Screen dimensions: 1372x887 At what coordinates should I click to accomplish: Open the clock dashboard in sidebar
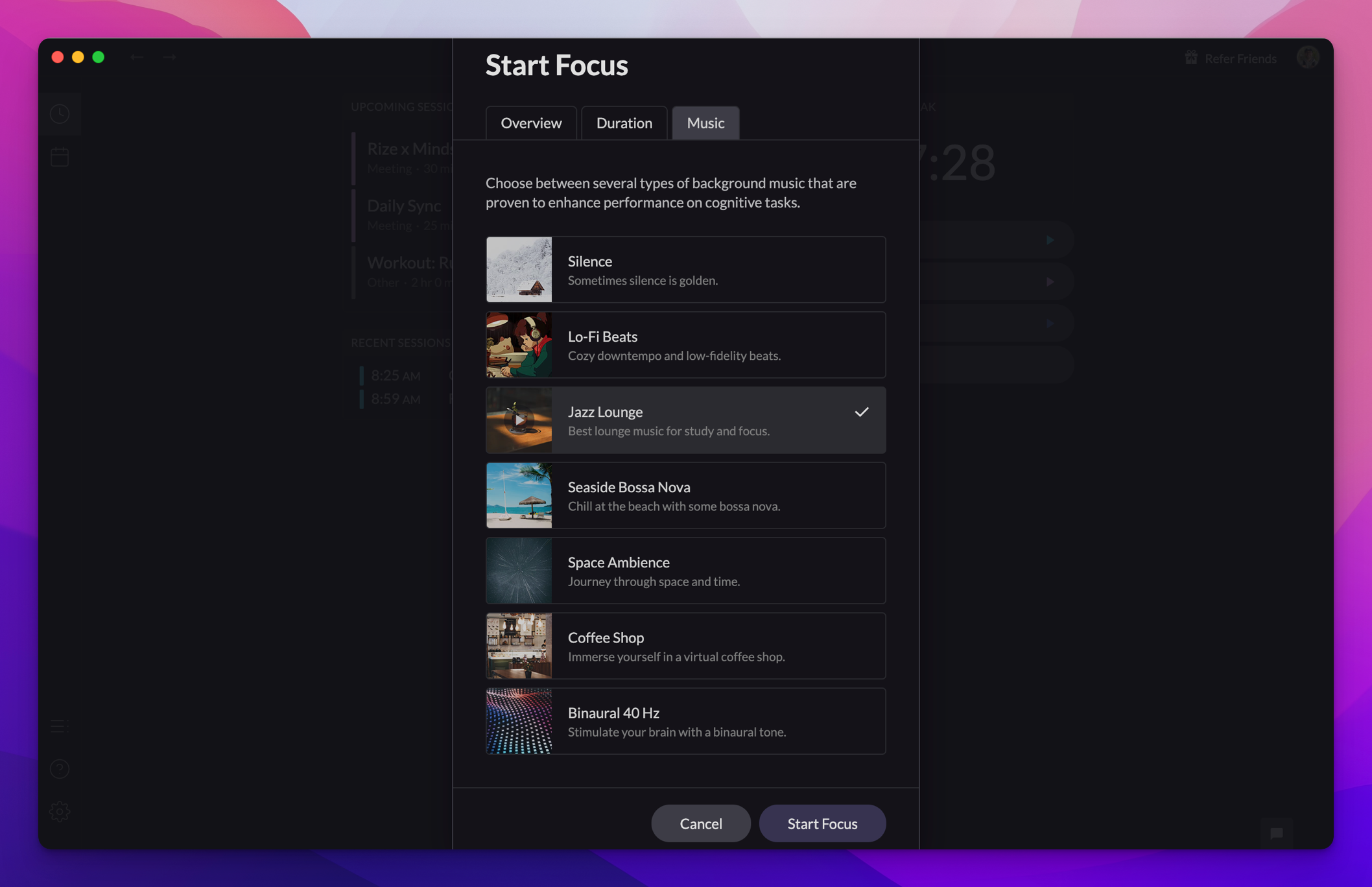tap(60, 114)
